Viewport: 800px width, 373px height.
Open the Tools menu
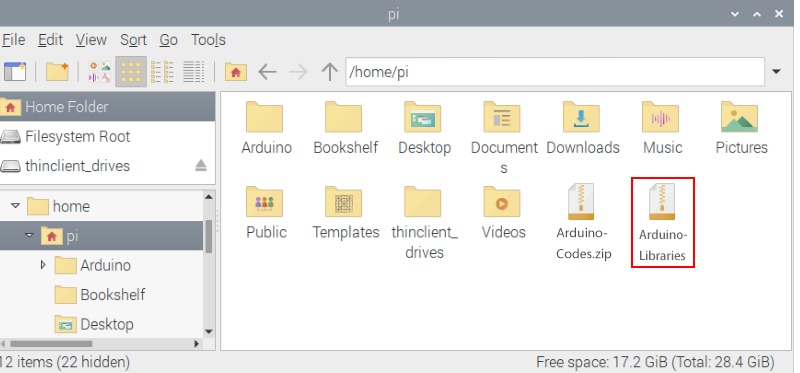click(208, 40)
